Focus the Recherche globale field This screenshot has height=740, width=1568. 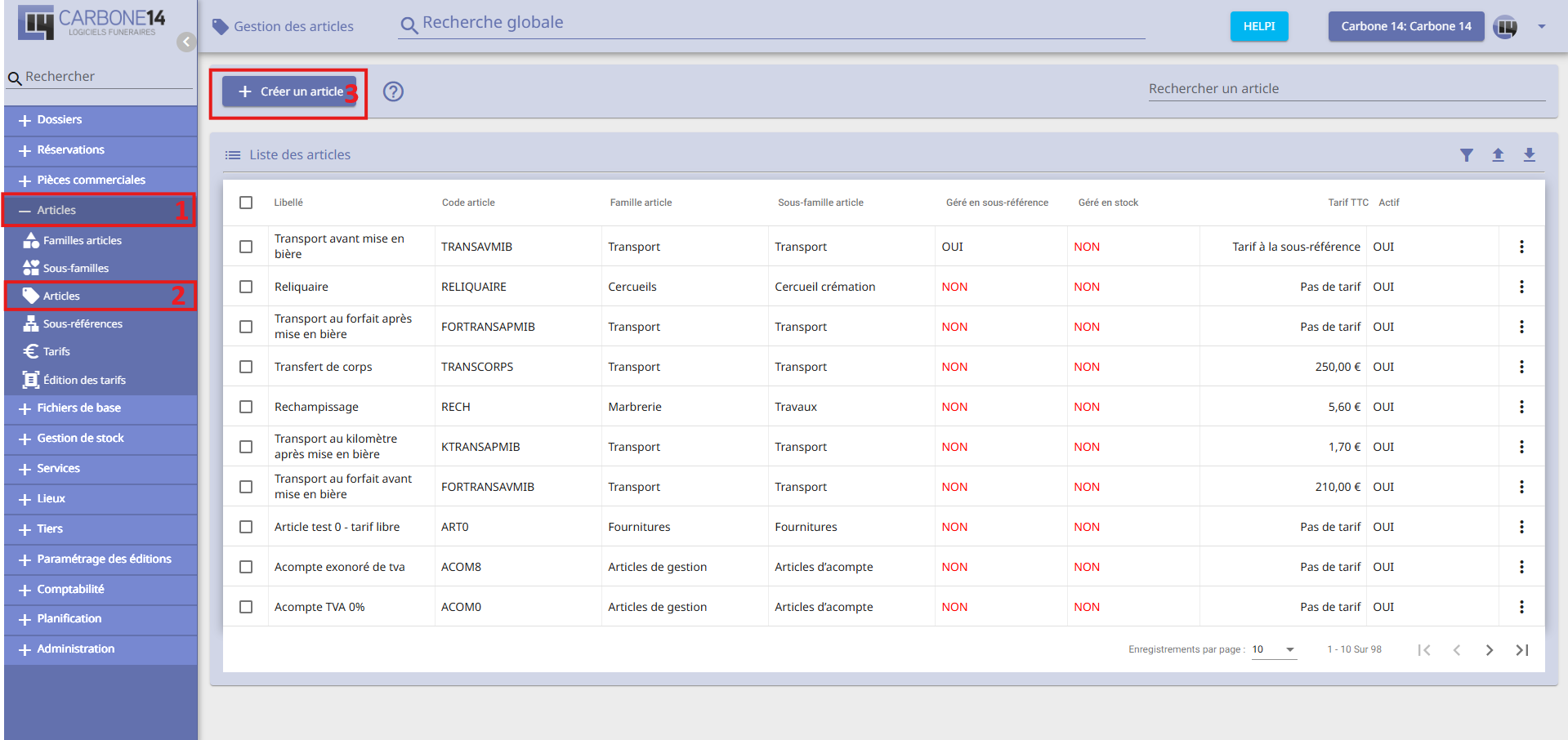click(x=772, y=24)
